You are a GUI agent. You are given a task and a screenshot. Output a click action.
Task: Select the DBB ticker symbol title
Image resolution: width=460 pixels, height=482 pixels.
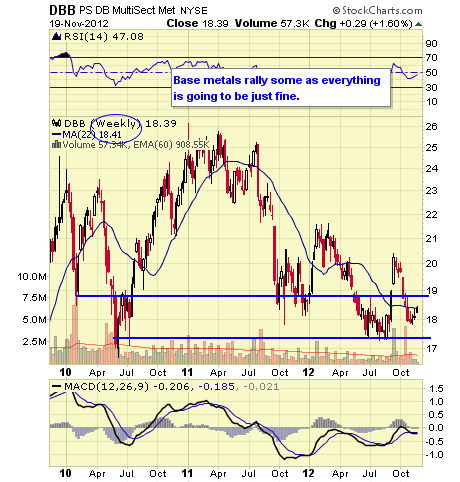tap(62, 11)
